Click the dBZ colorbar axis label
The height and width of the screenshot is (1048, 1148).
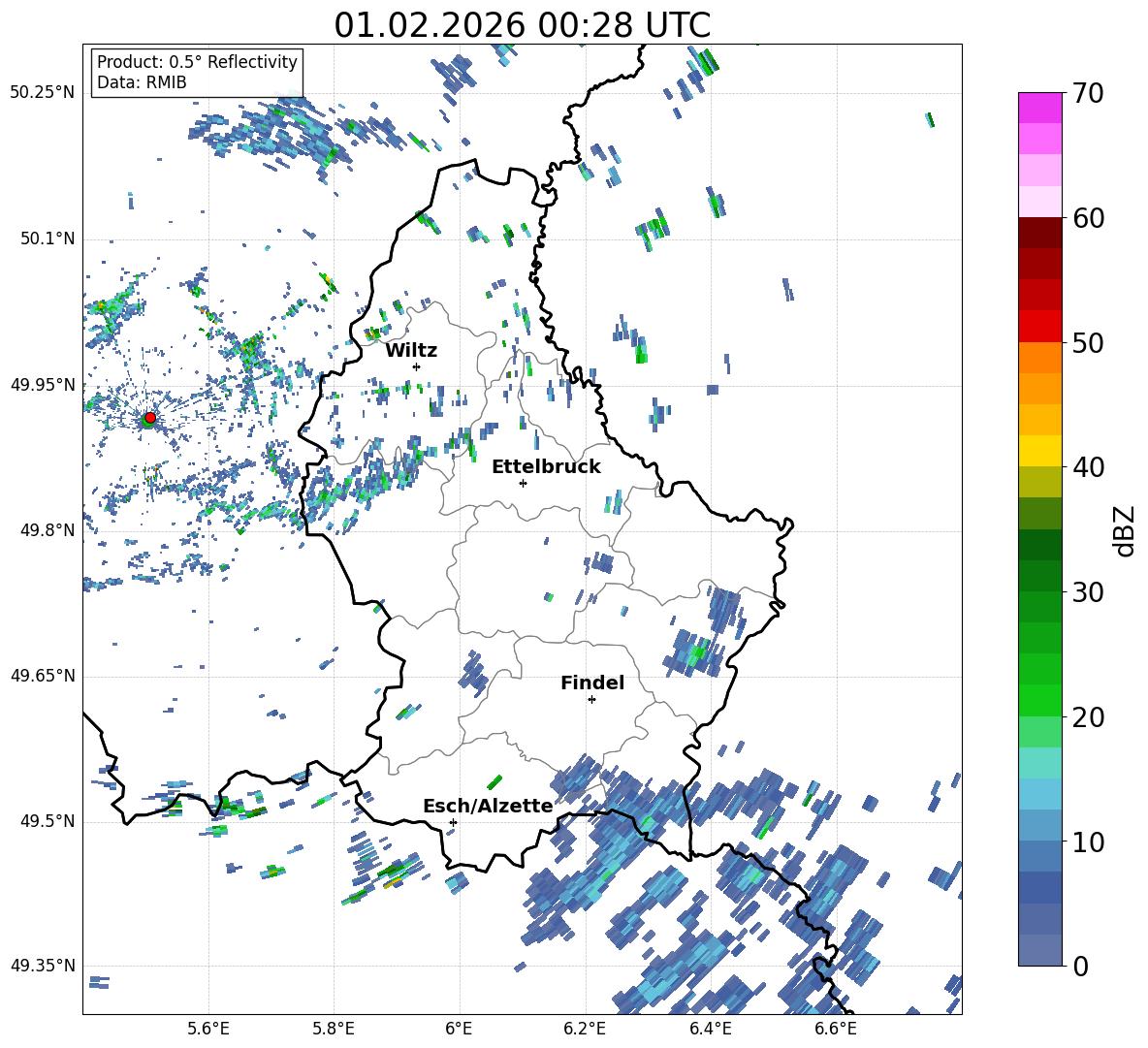[1125, 530]
